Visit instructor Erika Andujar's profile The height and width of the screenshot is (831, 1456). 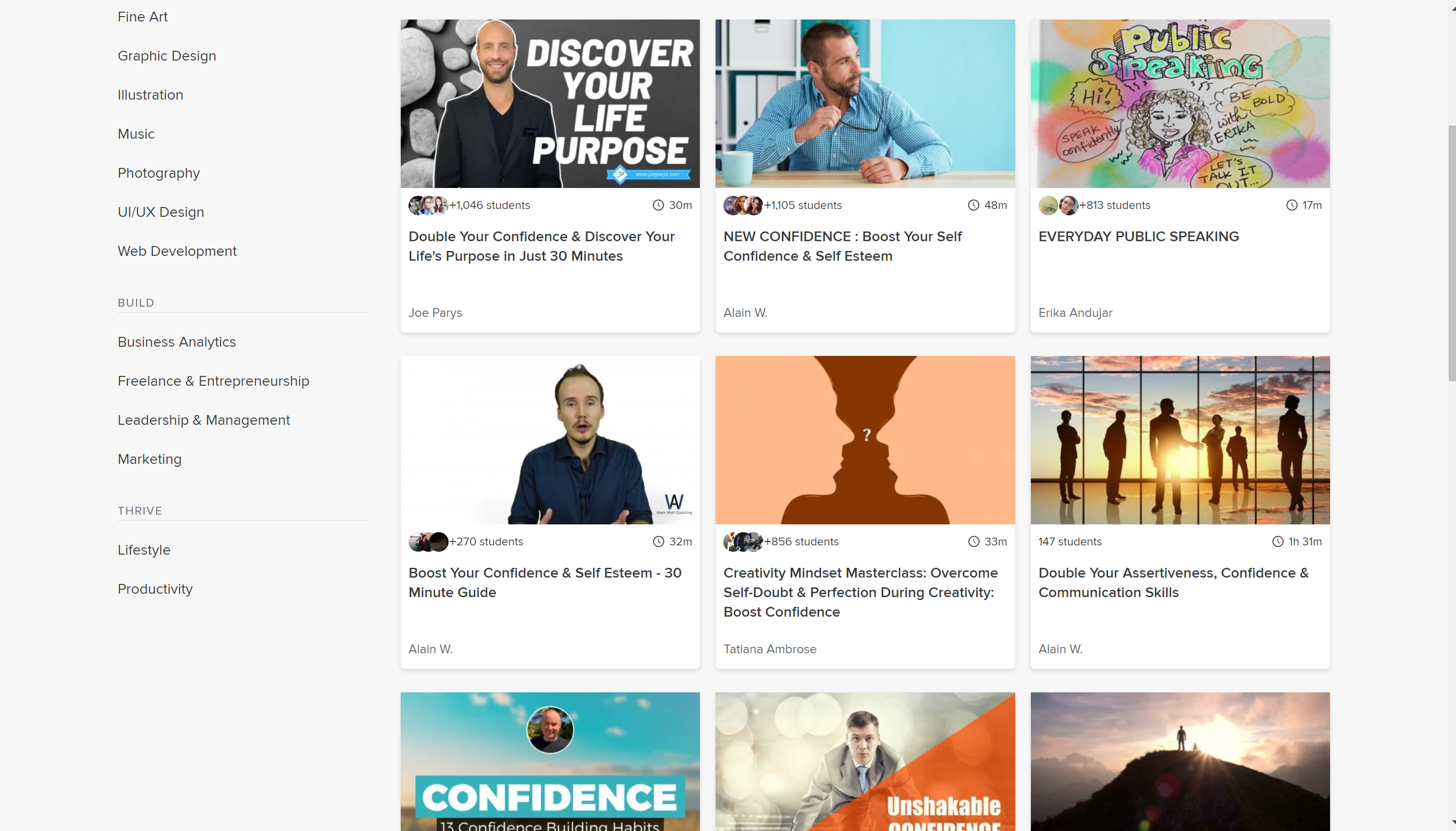[1075, 313]
